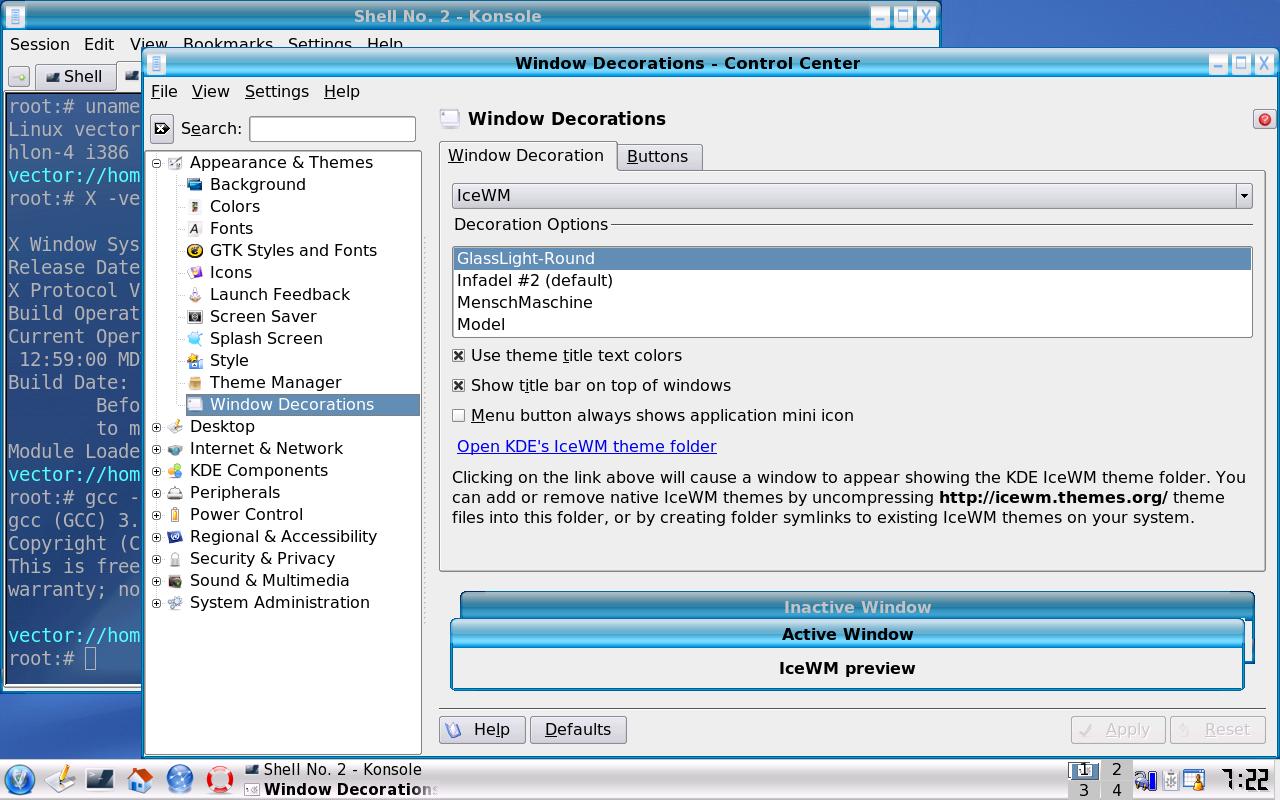Expand the Power Control branch
The image size is (1280, 800).
pos(156,514)
